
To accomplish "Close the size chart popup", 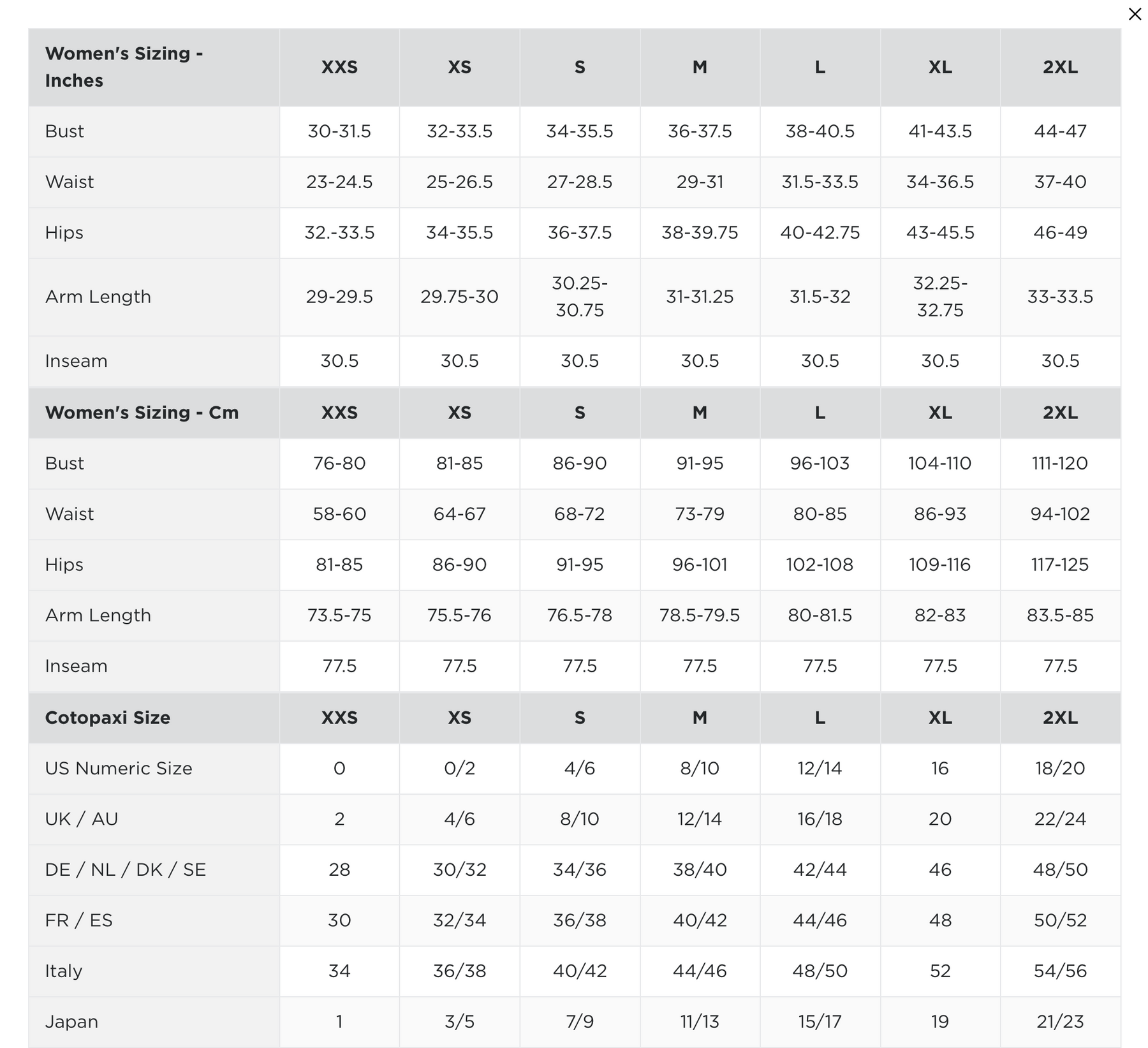I will click(1135, 14).
